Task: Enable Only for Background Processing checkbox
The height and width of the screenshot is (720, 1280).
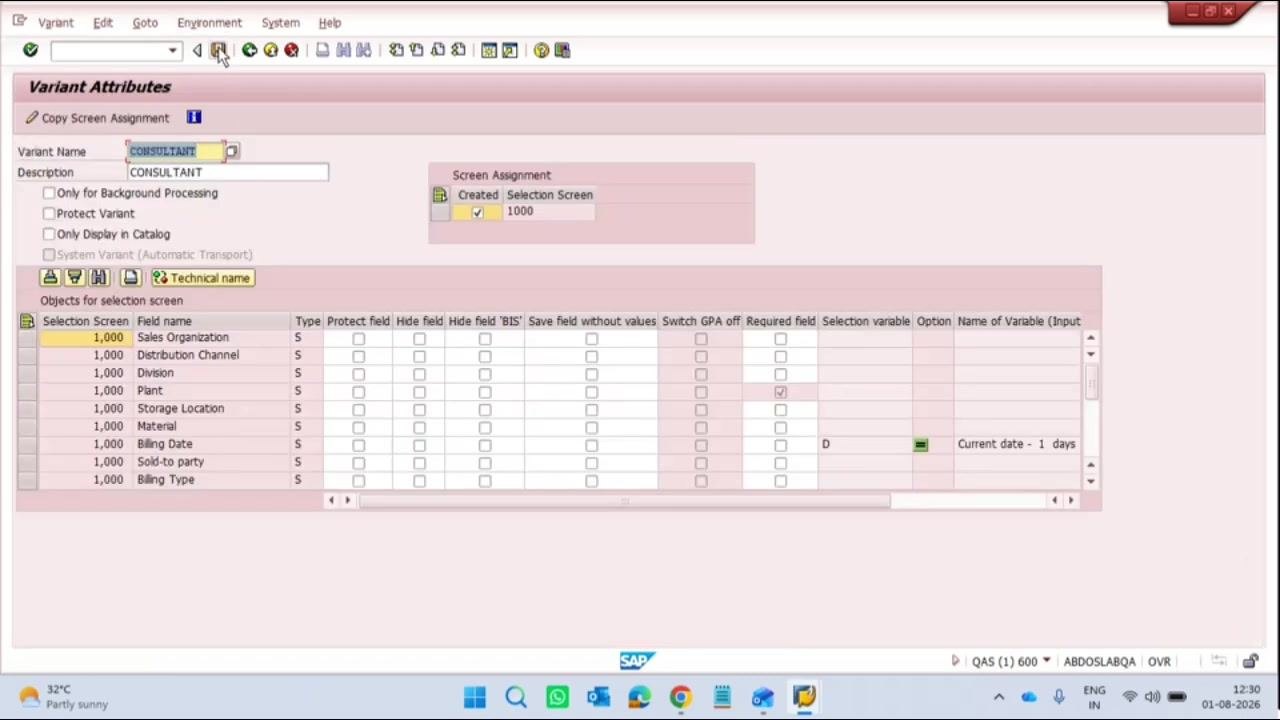Action: 49,193
